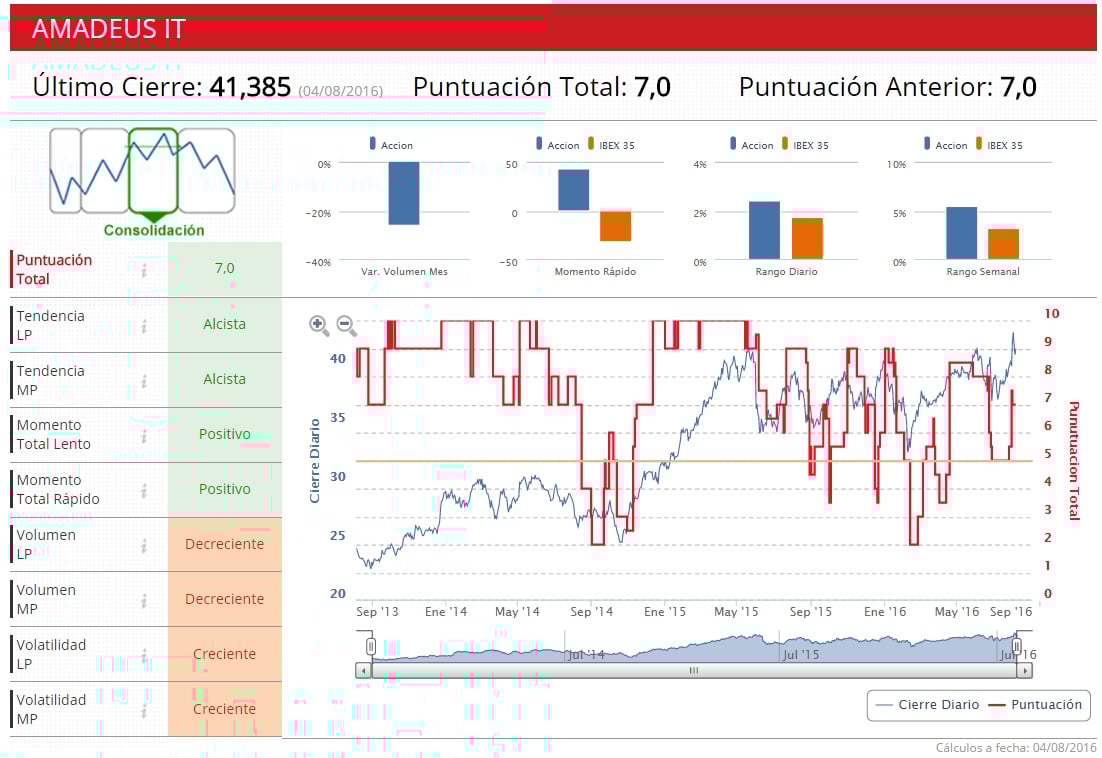Open info icon for Volatilidad LP row
This screenshot has height=758, width=1102.
coord(144,655)
